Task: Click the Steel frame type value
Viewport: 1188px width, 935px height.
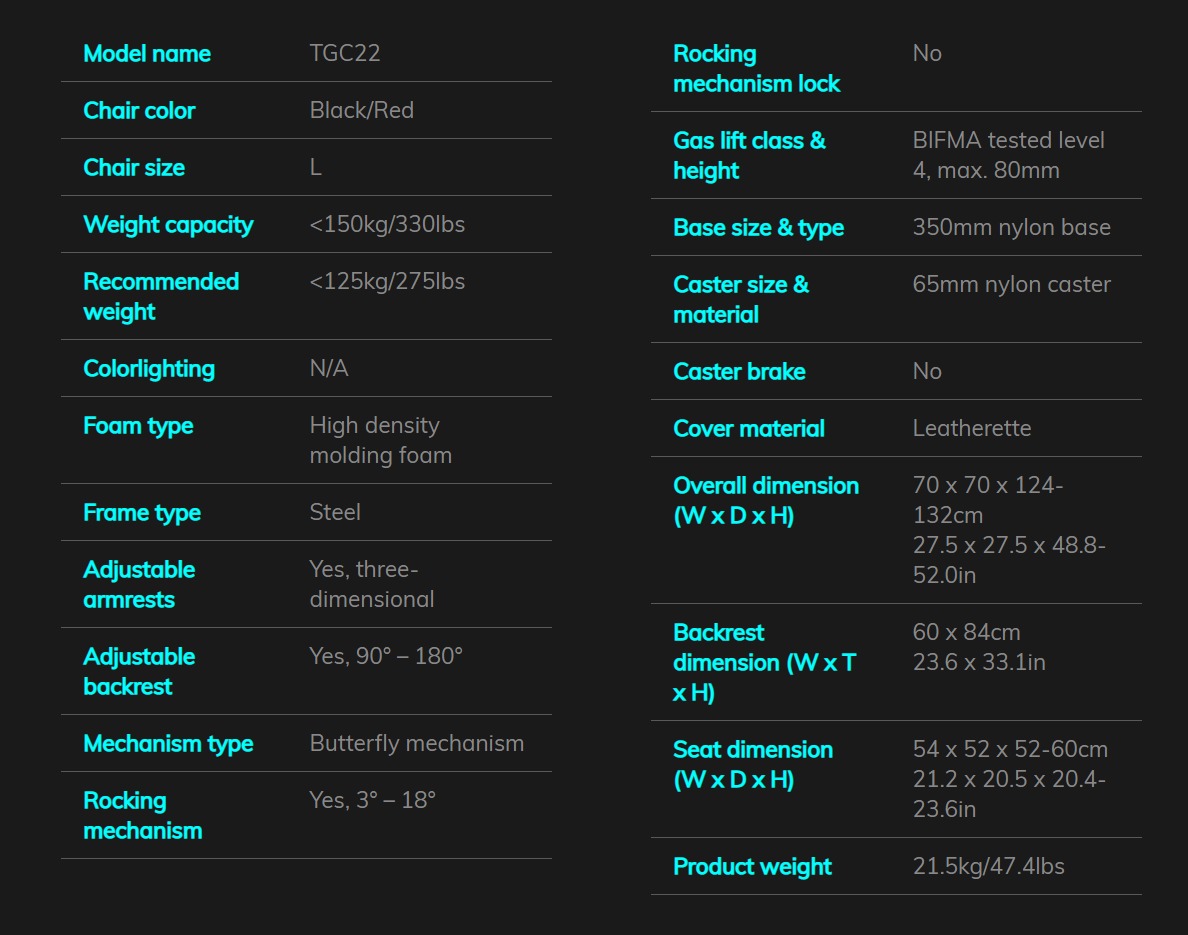Action: (335, 513)
